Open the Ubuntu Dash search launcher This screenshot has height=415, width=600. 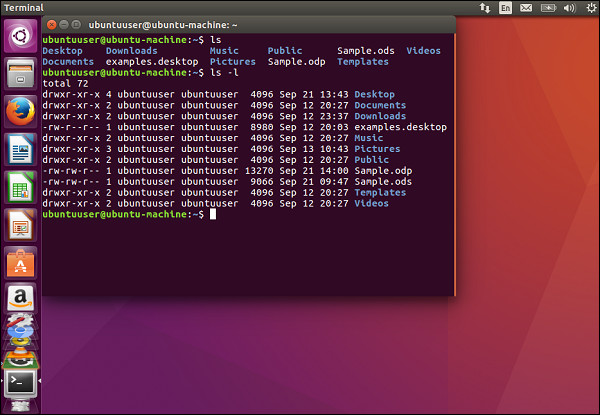click(20, 38)
